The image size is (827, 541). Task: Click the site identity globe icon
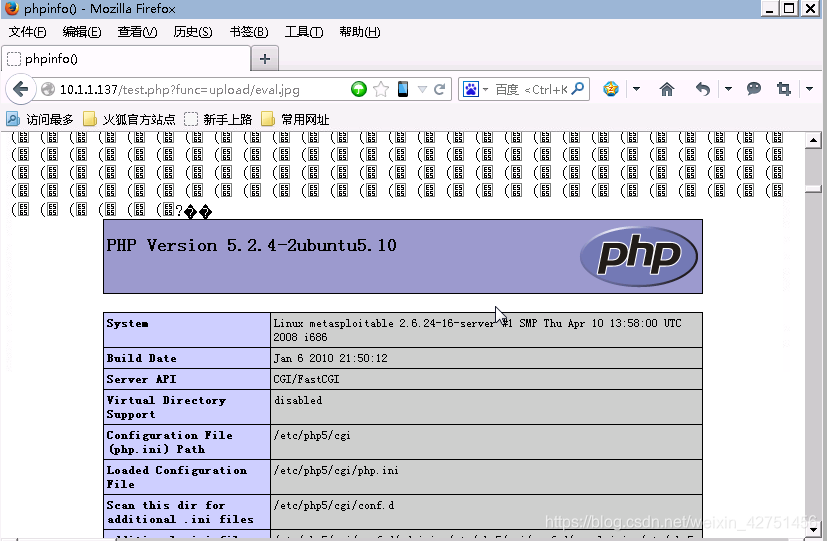48,90
